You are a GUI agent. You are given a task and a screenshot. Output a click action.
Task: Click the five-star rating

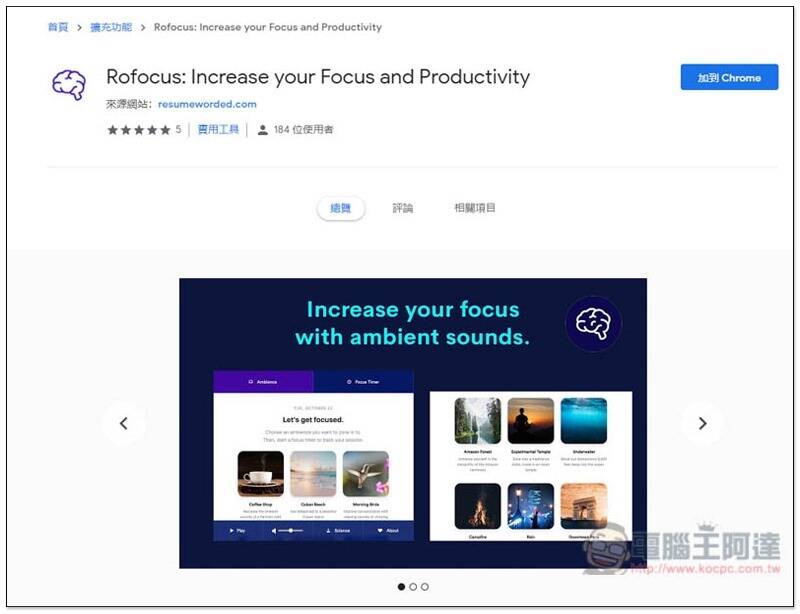point(139,130)
